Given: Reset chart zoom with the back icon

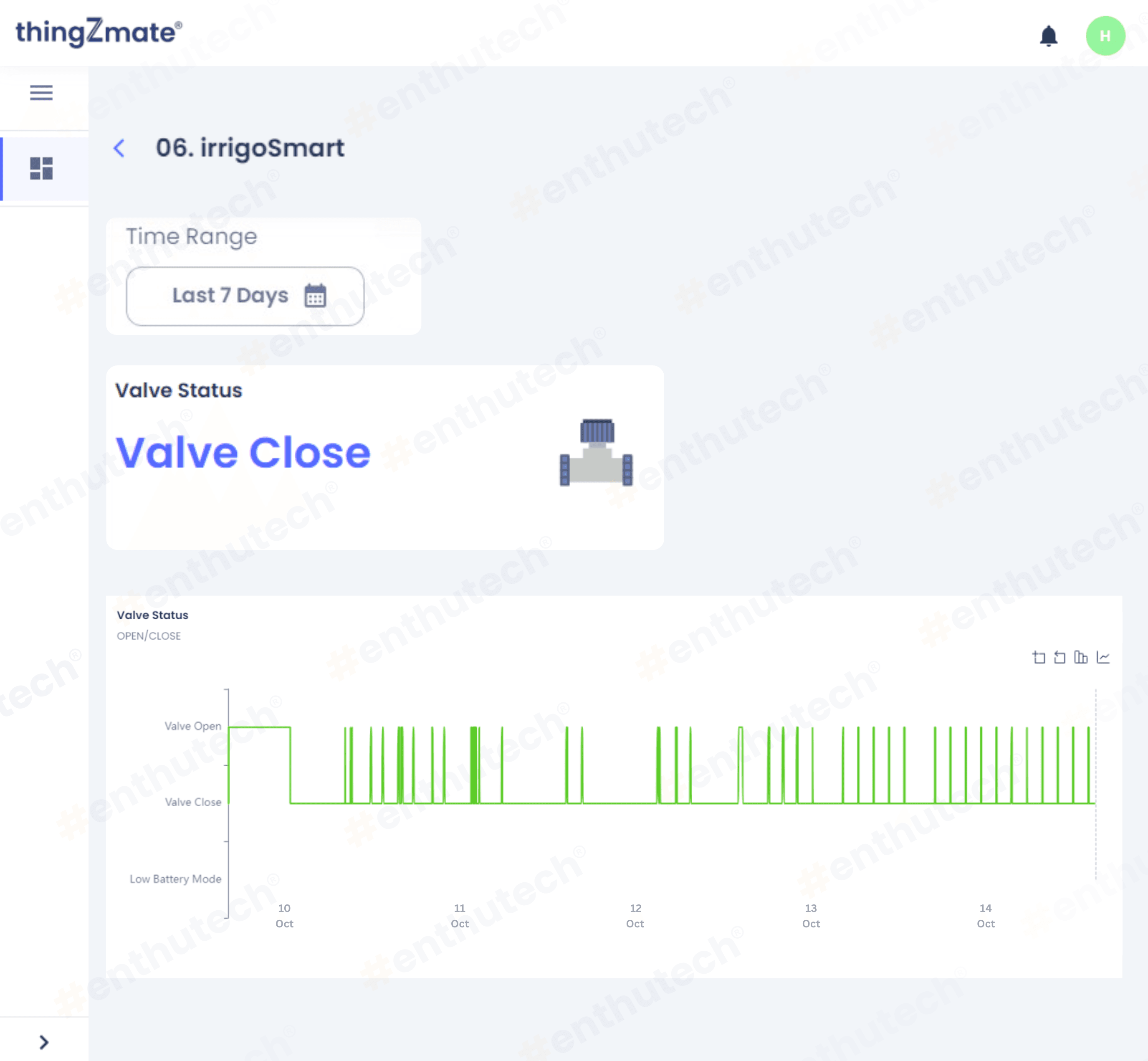Looking at the screenshot, I should [1059, 657].
